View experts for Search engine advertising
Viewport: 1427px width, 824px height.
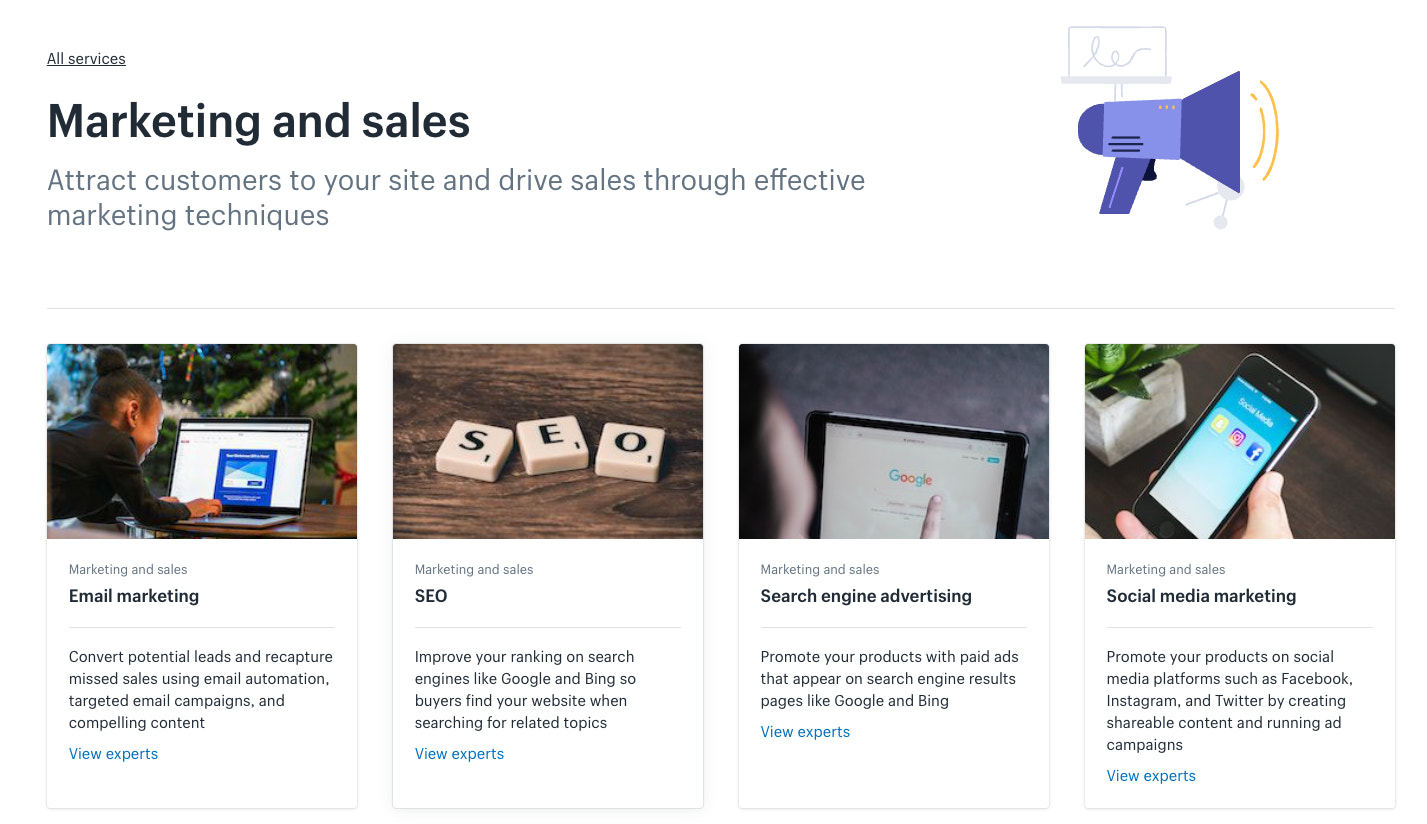click(x=805, y=732)
